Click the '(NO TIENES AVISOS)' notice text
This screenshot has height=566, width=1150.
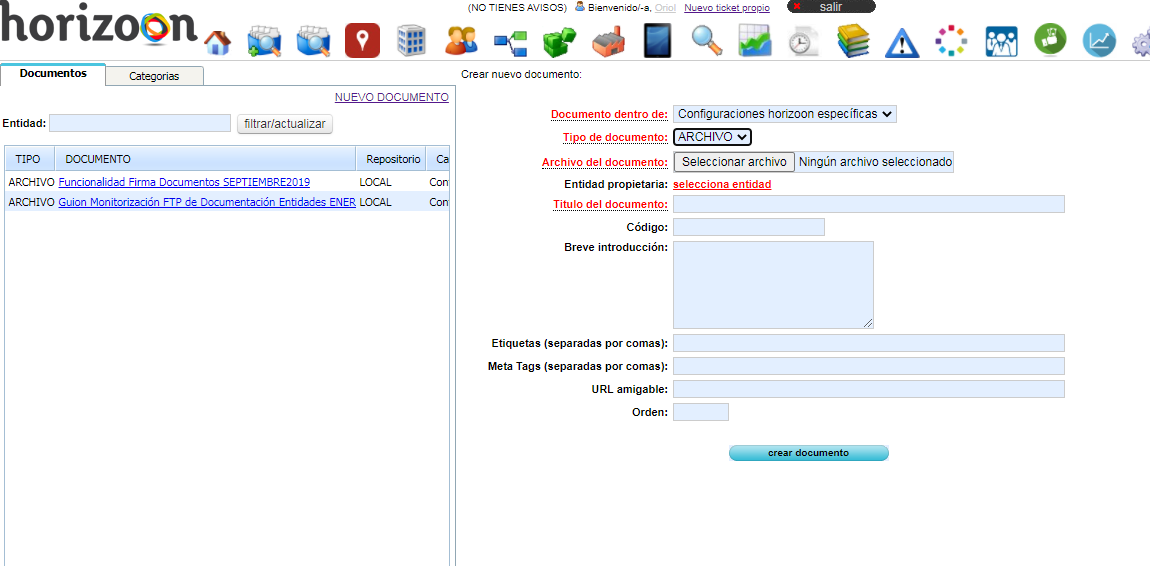click(x=517, y=7)
